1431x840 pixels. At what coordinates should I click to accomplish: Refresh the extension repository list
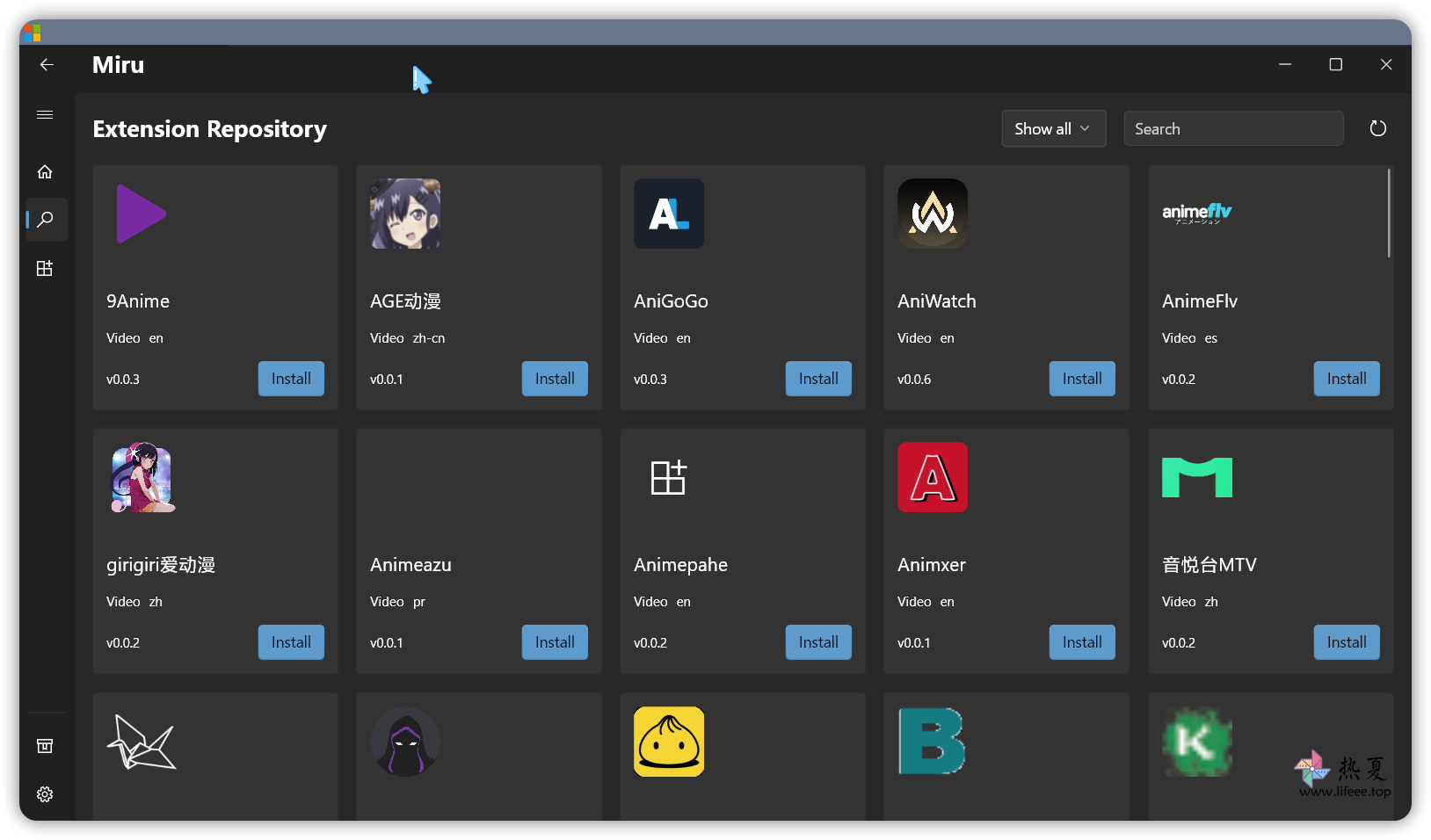(1377, 129)
